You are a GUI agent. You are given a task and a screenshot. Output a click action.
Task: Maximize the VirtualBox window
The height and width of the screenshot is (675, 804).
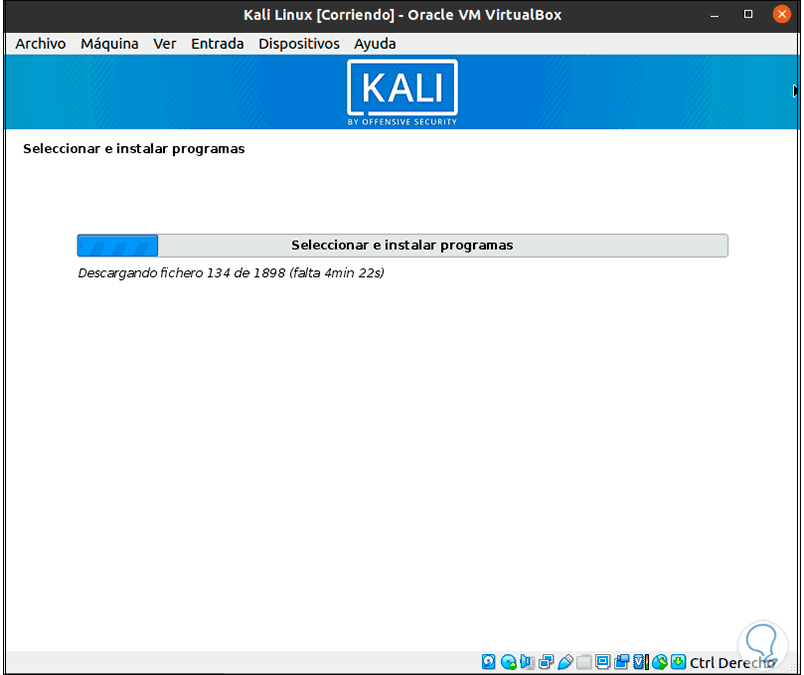[748, 14]
